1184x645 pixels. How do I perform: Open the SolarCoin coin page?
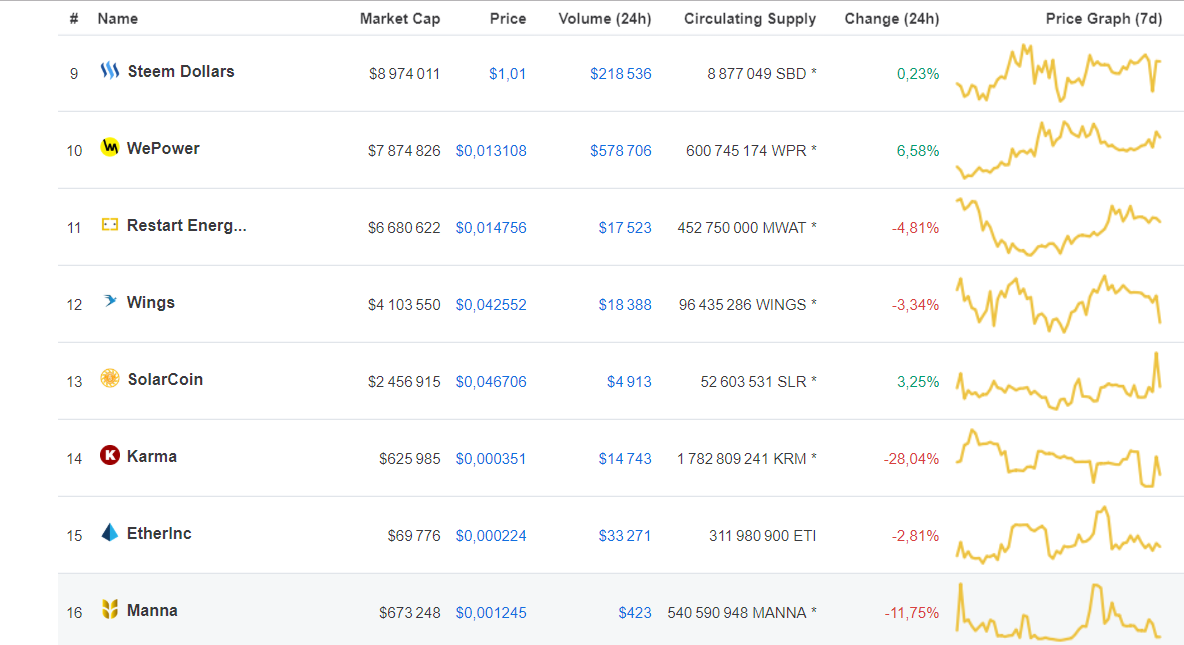pyautogui.click(x=165, y=380)
